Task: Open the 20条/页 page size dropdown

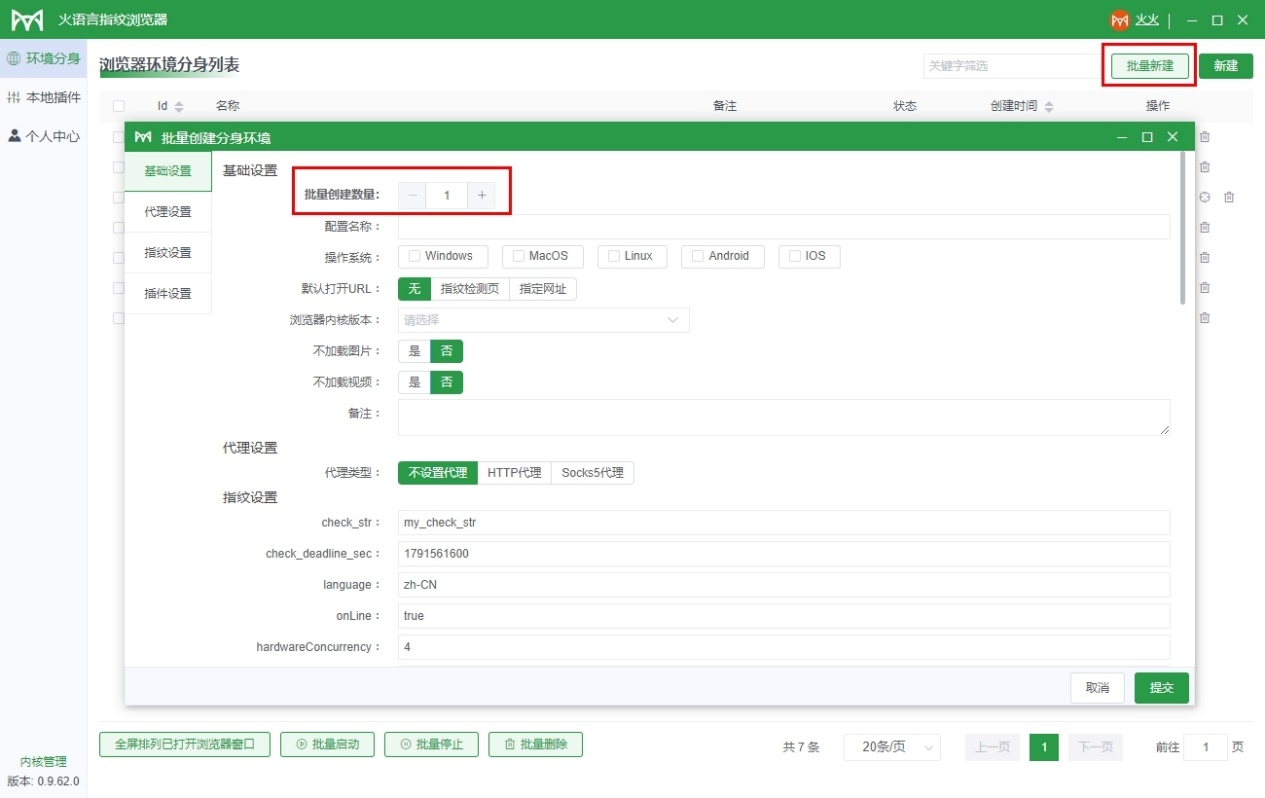Action: coord(892,747)
